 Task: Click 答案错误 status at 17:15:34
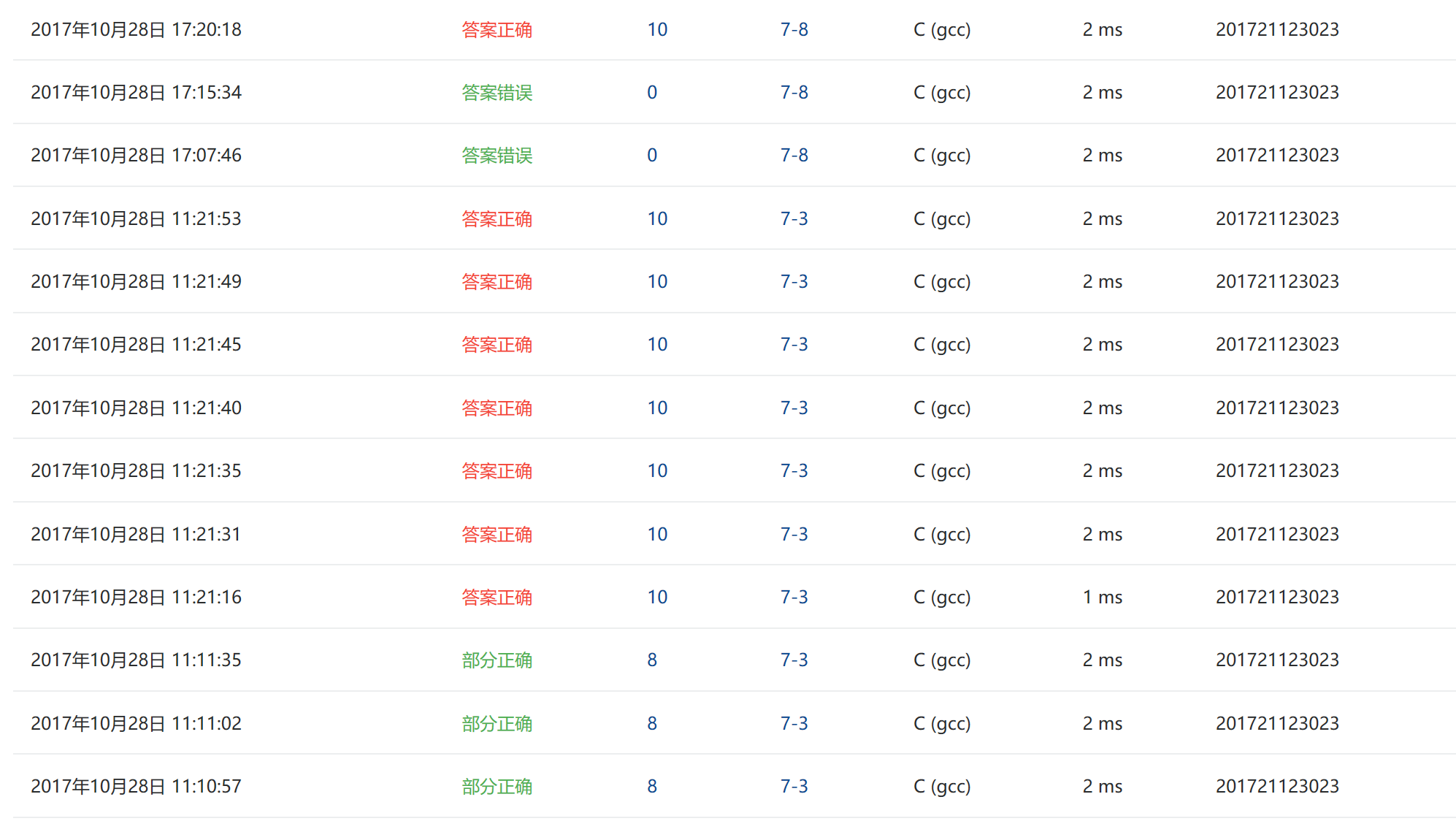(x=497, y=93)
